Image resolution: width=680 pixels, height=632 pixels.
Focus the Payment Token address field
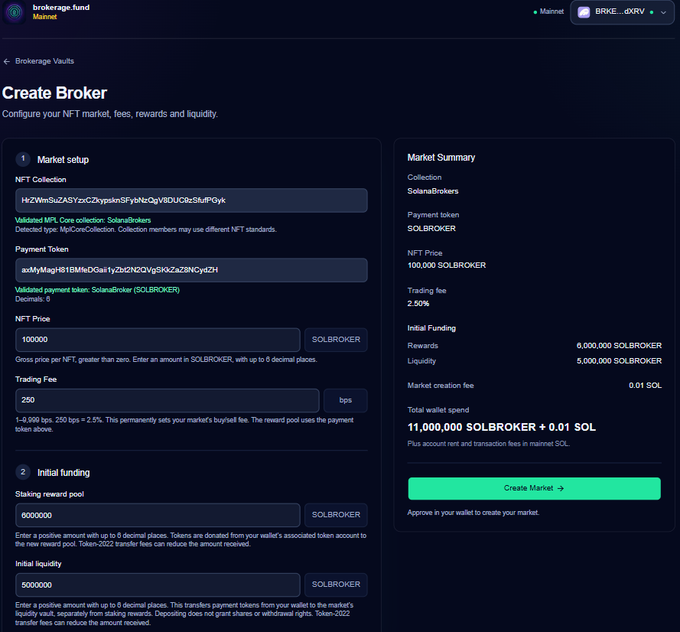(x=191, y=270)
